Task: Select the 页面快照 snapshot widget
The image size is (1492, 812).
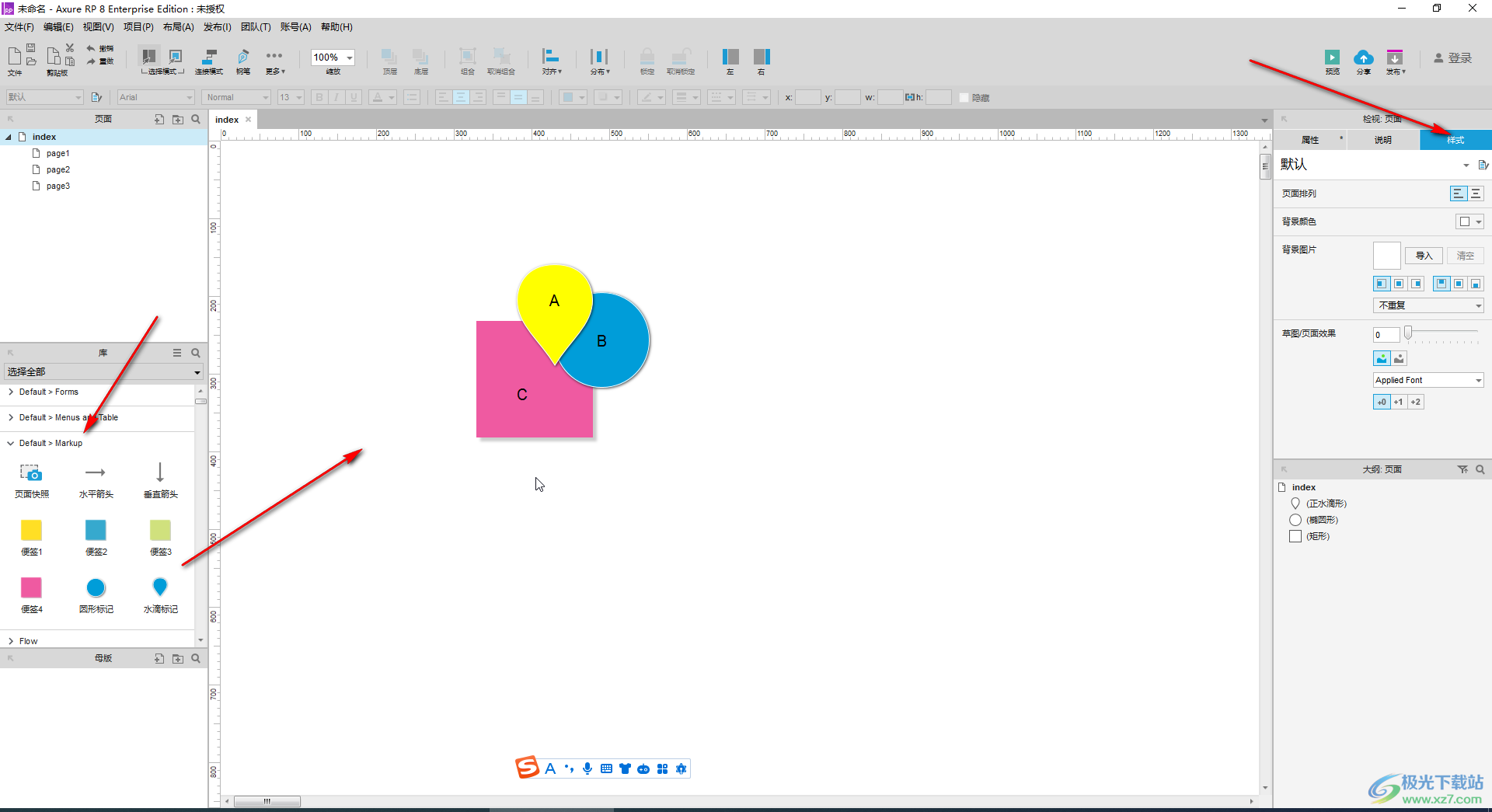Action: pyautogui.click(x=31, y=473)
